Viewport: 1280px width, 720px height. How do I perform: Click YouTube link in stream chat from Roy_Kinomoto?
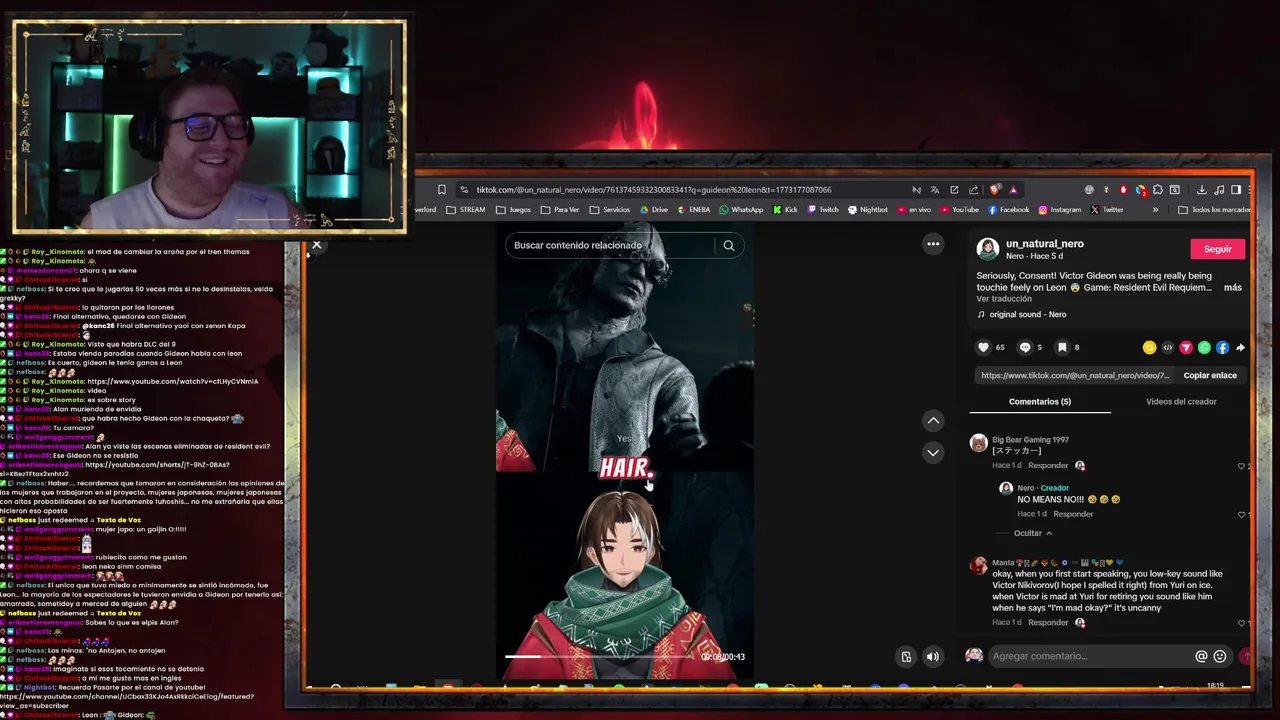[x=172, y=381]
